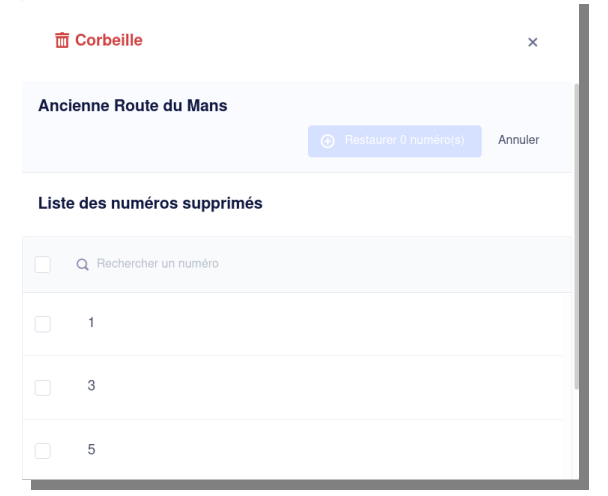Viewport: 608px width, 496px height.
Task: Click the scrollbar track below the thumb
Action: (576, 434)
